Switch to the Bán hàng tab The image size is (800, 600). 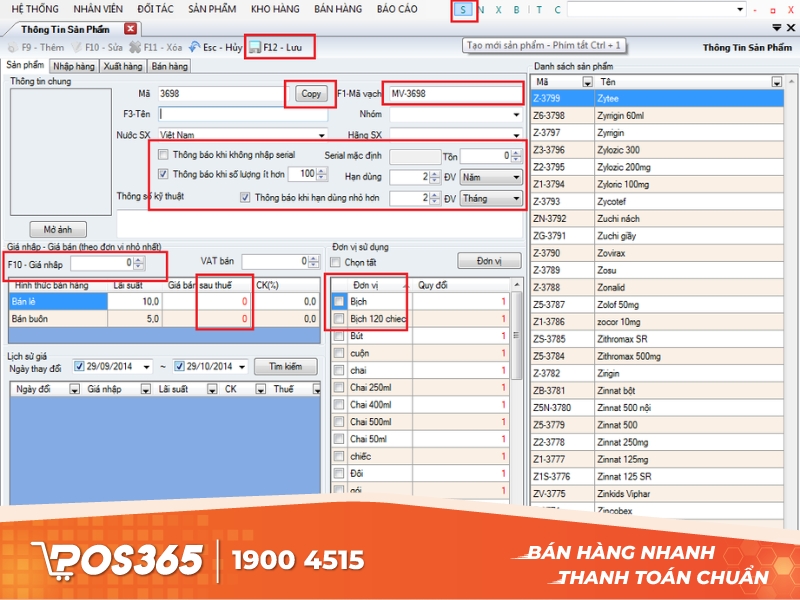(170, 66)
